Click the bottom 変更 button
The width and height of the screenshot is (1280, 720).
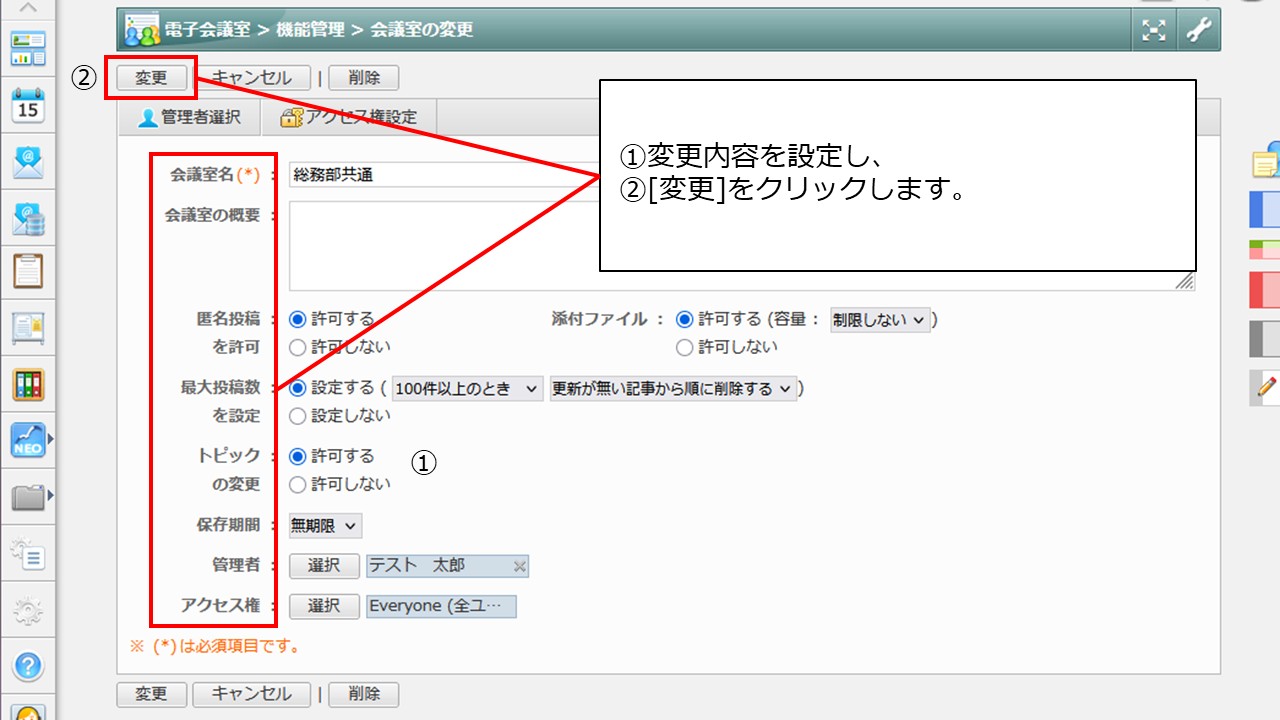coord(151,694)
